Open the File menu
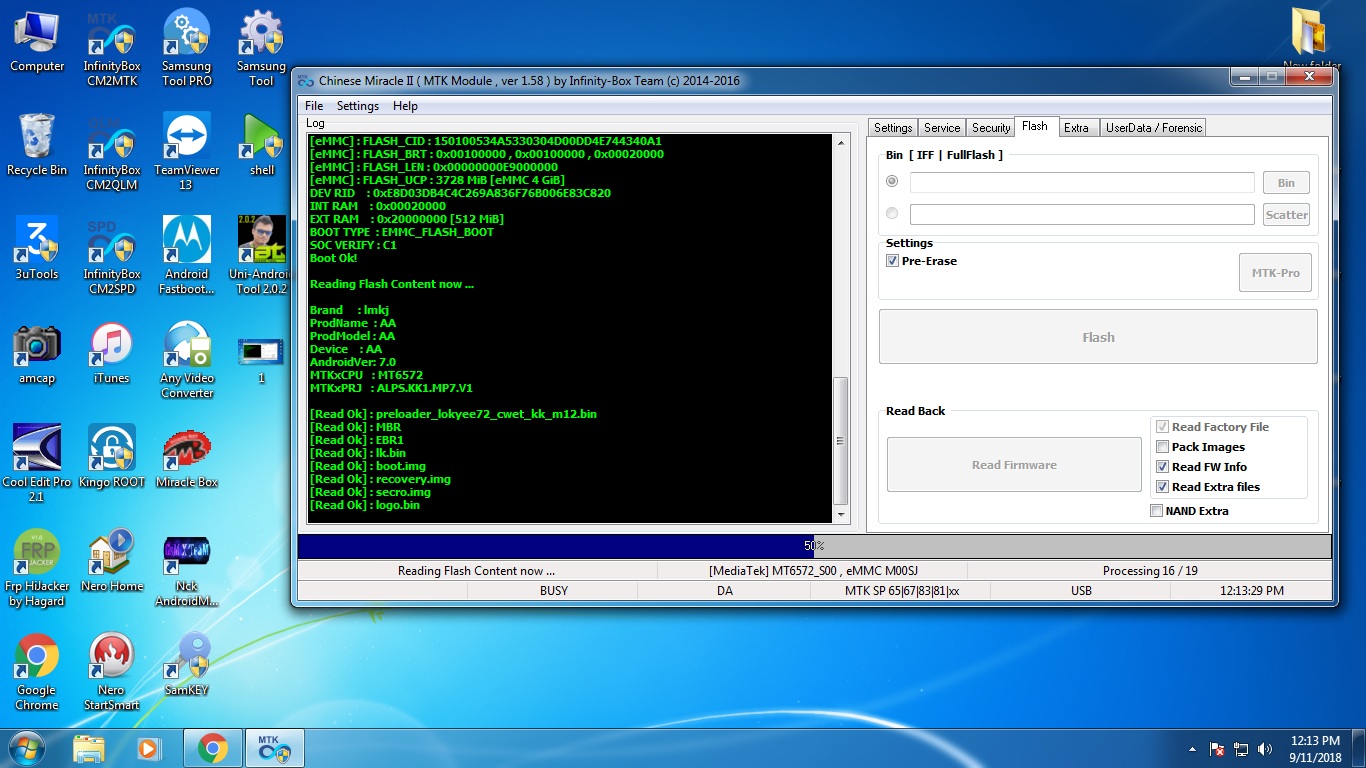The image size is (1366, 768). tap(314, 106)
